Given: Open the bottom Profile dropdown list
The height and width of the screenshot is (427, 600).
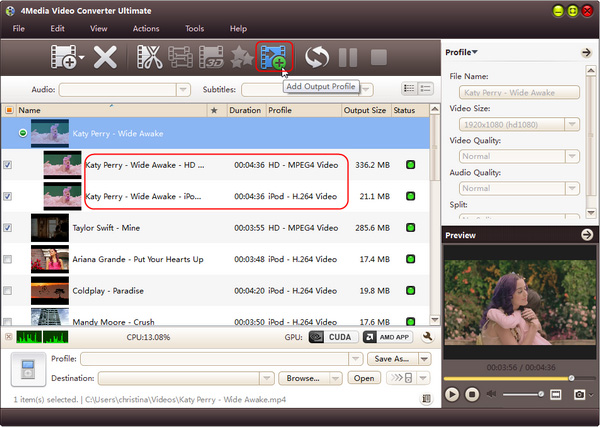Looking at the screenshot, I should [x=355, y=359].
